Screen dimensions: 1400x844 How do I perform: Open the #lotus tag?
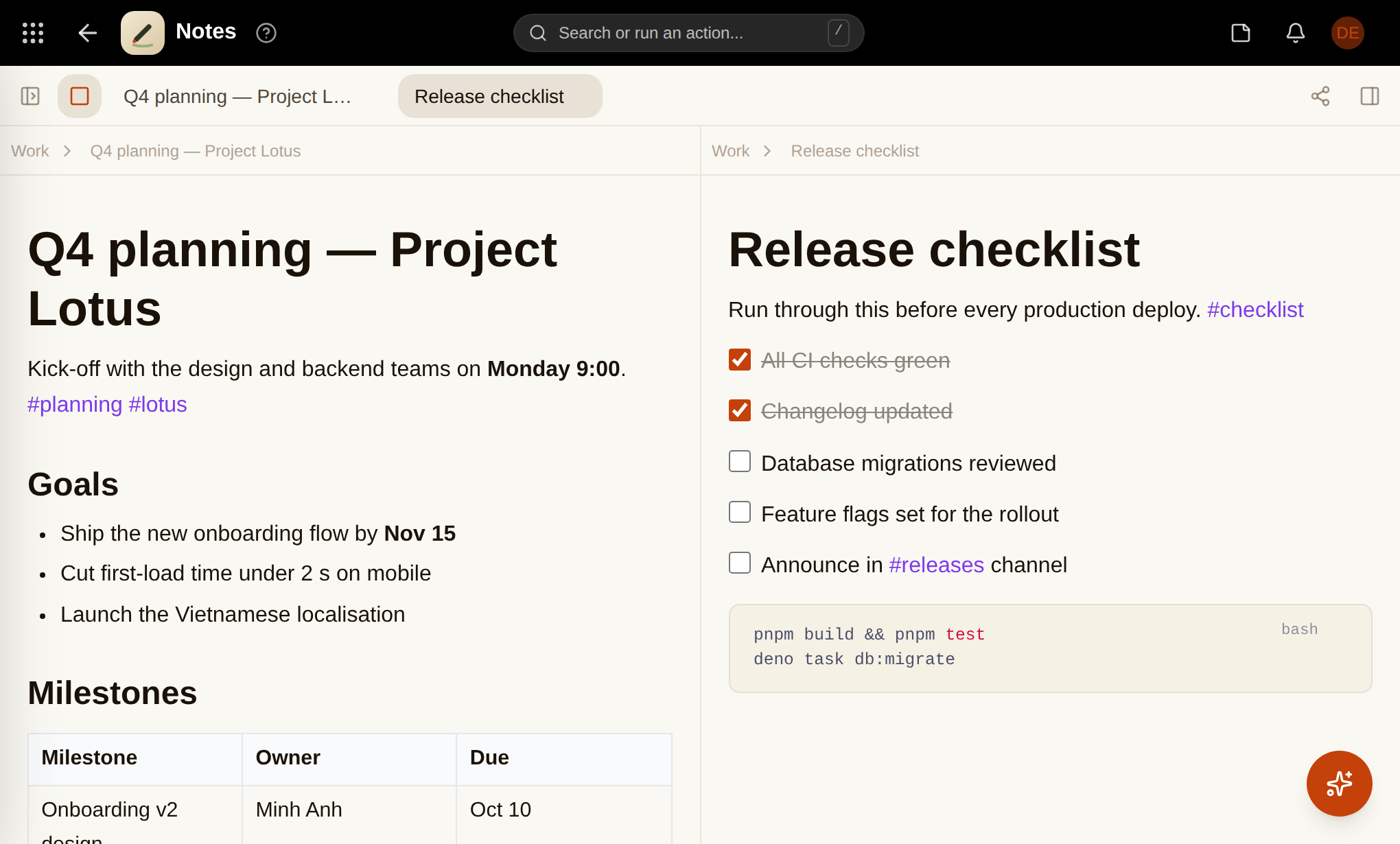click(158, 405)
